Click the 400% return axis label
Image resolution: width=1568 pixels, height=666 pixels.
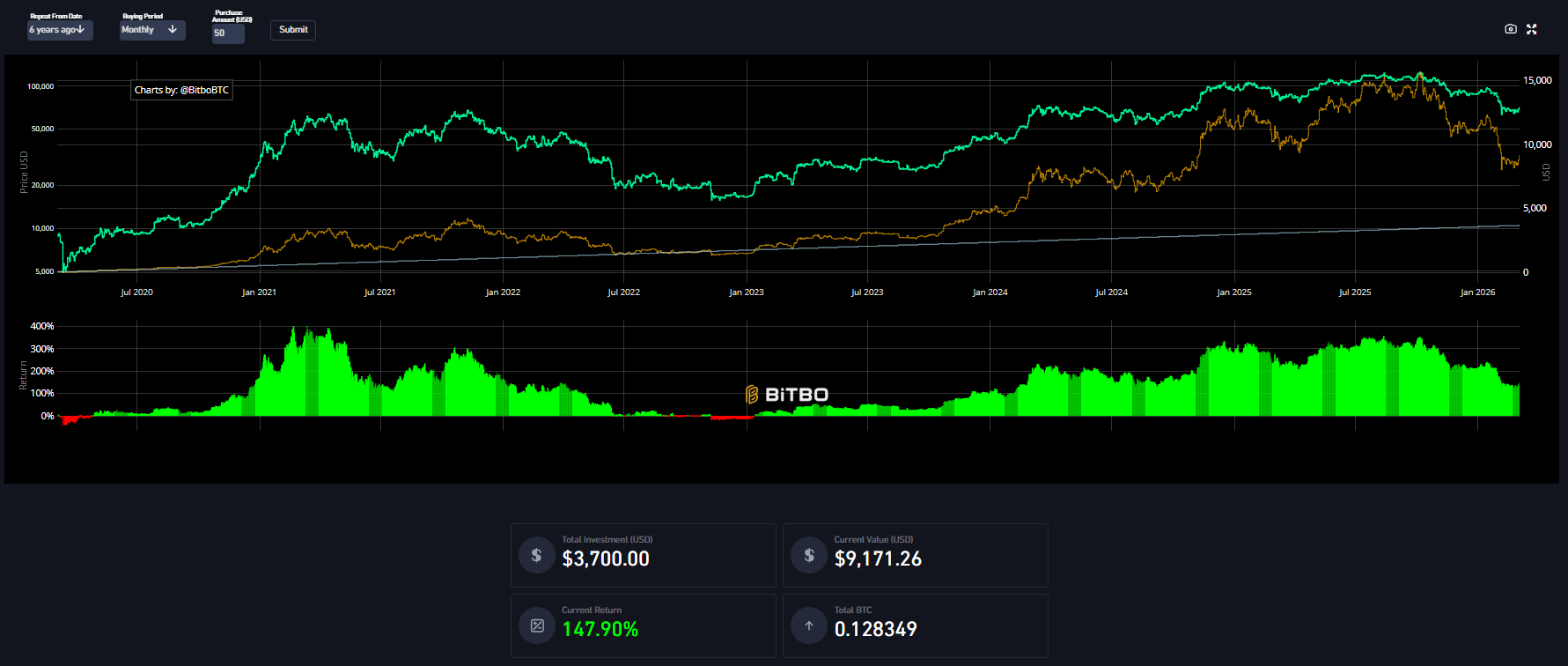(42, 326)
